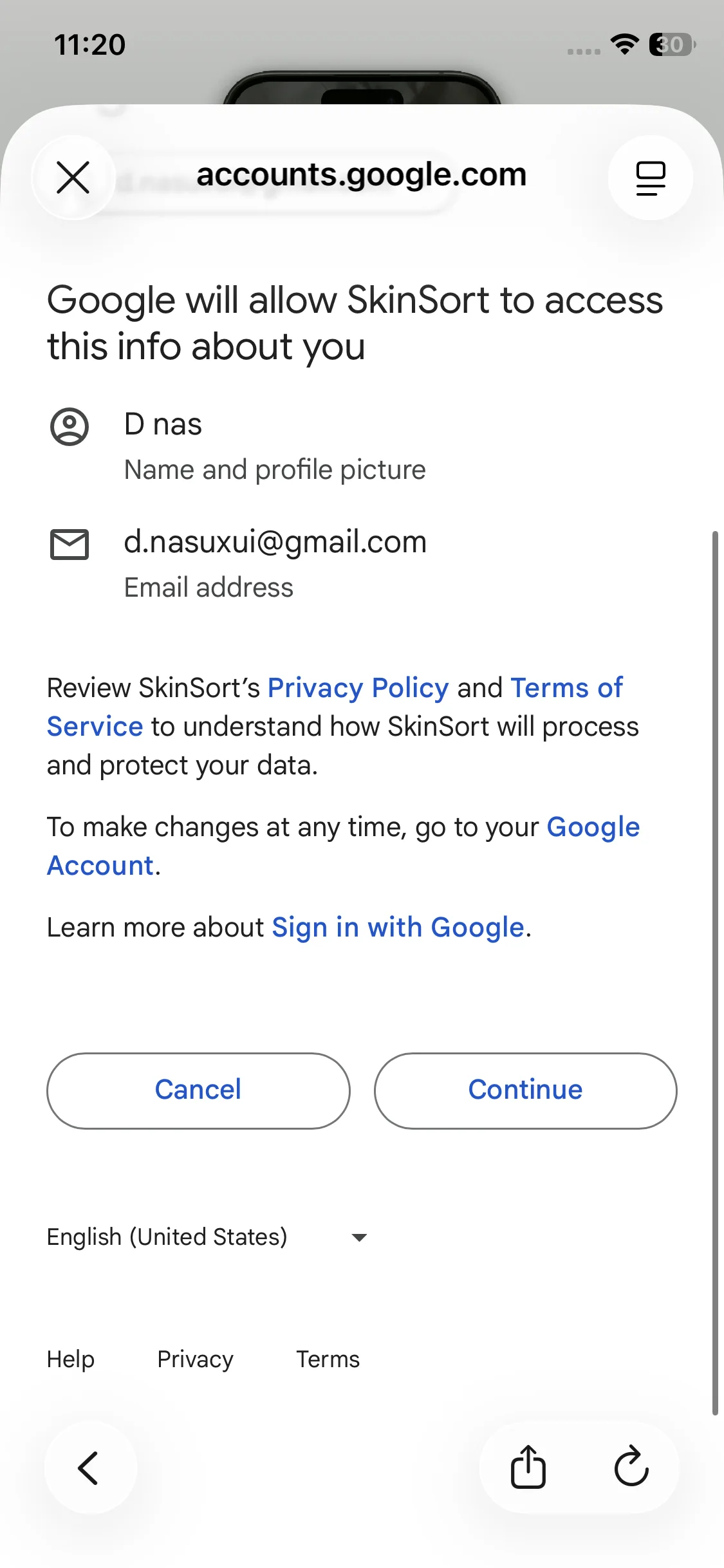The height and width of the screenshot is (1568, 724).
Task: Reload the page with refresh icon
Action: click(x=631, y=1467)
